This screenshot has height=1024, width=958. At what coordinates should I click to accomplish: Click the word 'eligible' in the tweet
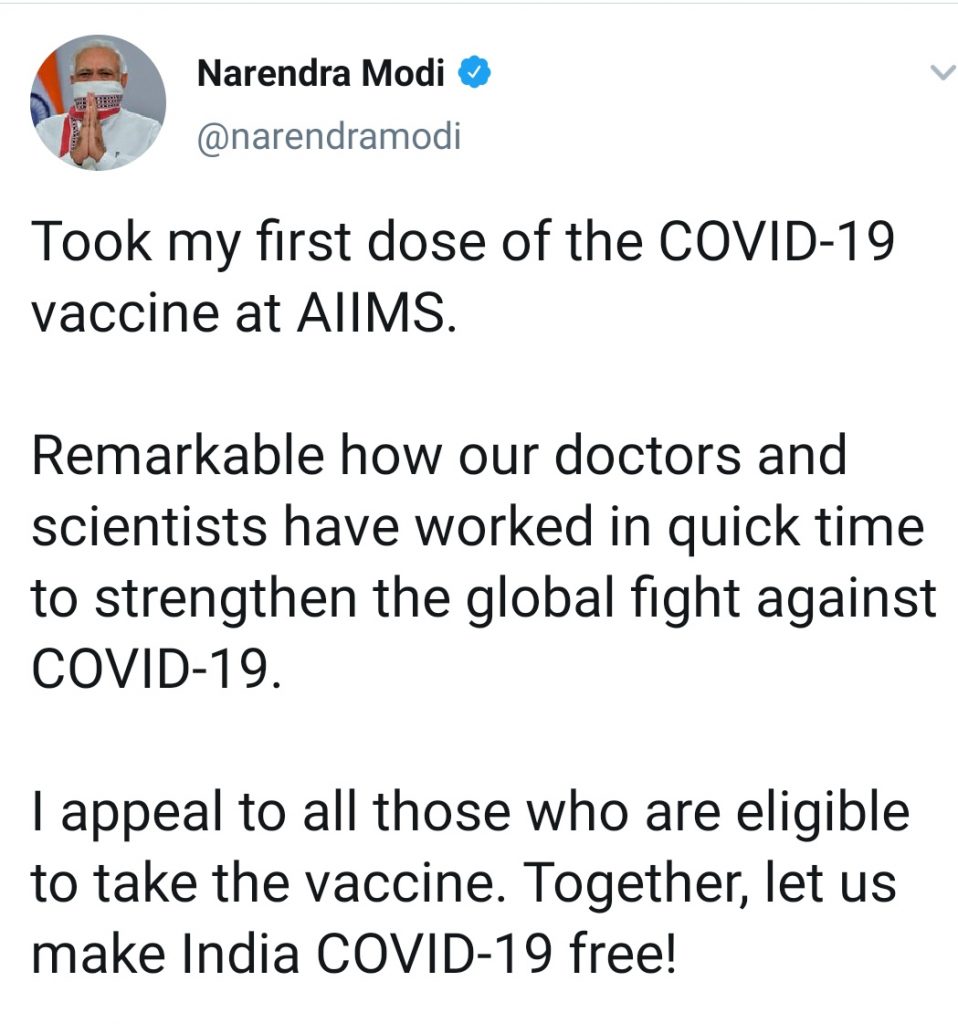[x=823, y=814]
